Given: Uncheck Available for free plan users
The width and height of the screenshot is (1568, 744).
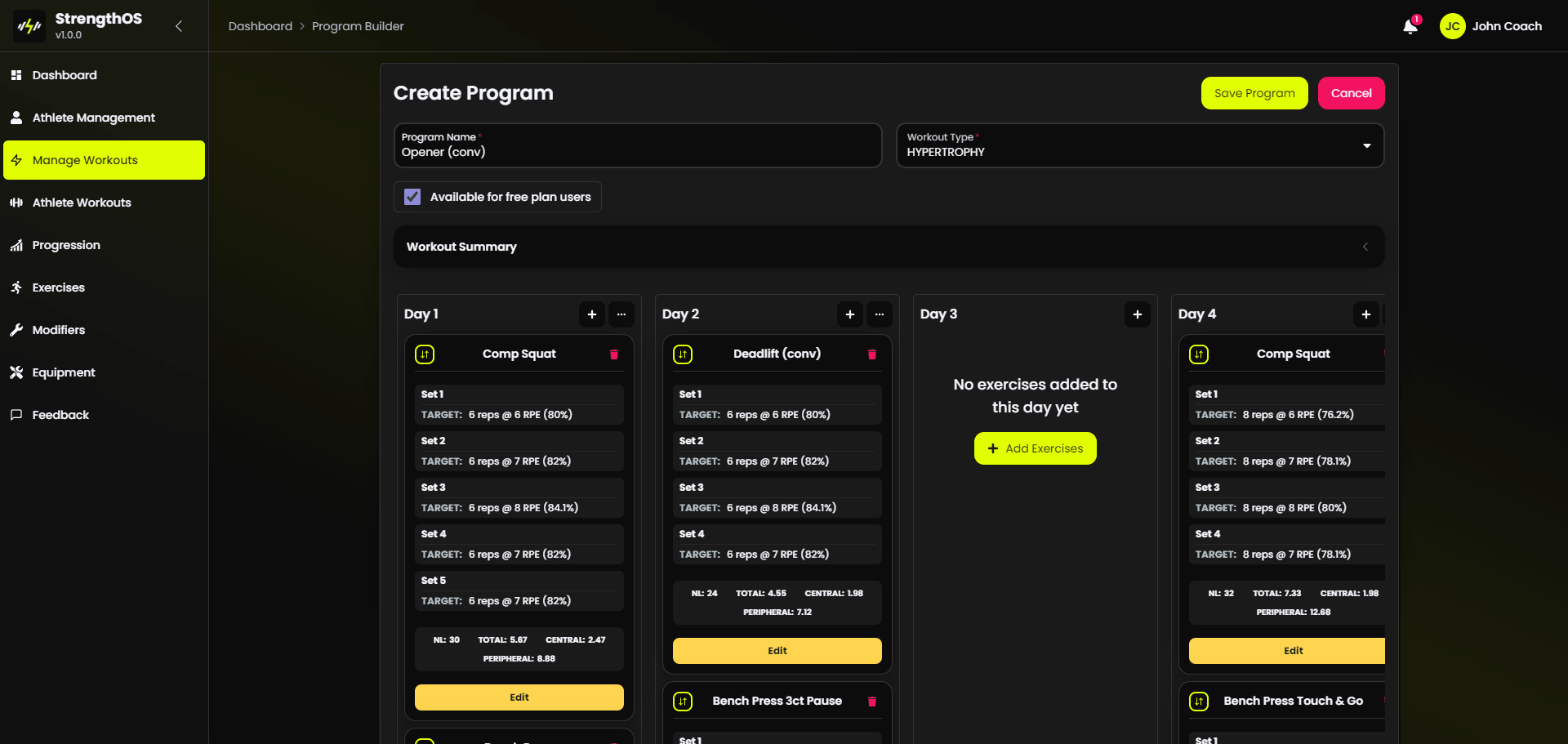Looking at the screenshot, I should (412, 196).
